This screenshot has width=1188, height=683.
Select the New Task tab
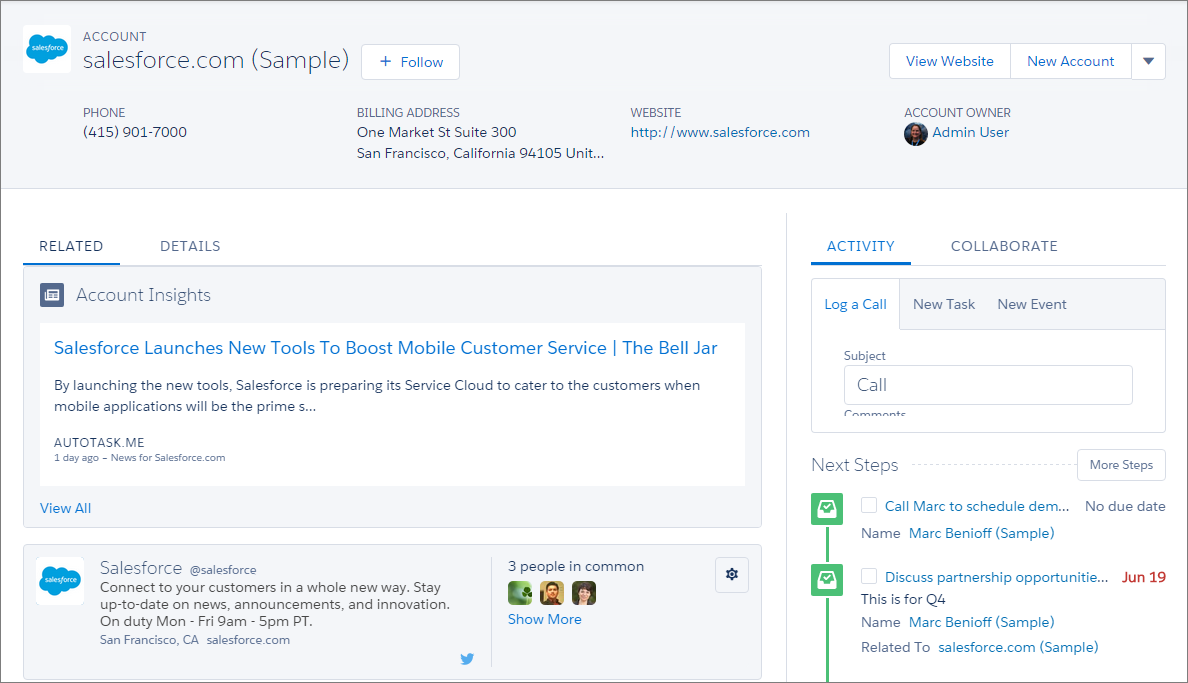pos(944,304)
